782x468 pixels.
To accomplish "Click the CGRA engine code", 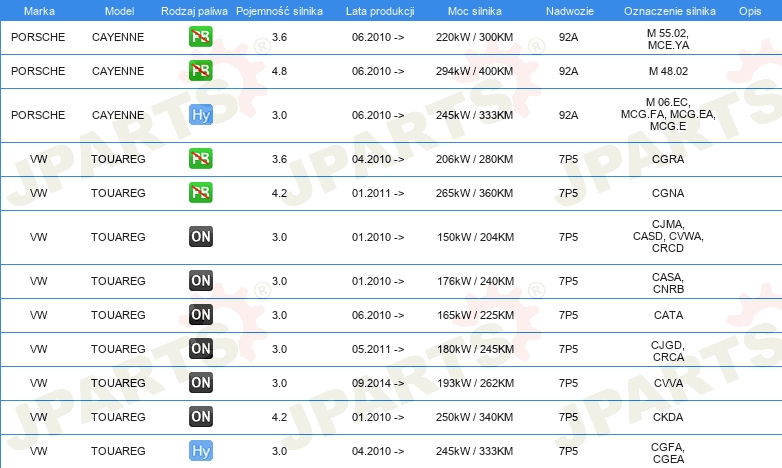I will click(x=668, y=159).
